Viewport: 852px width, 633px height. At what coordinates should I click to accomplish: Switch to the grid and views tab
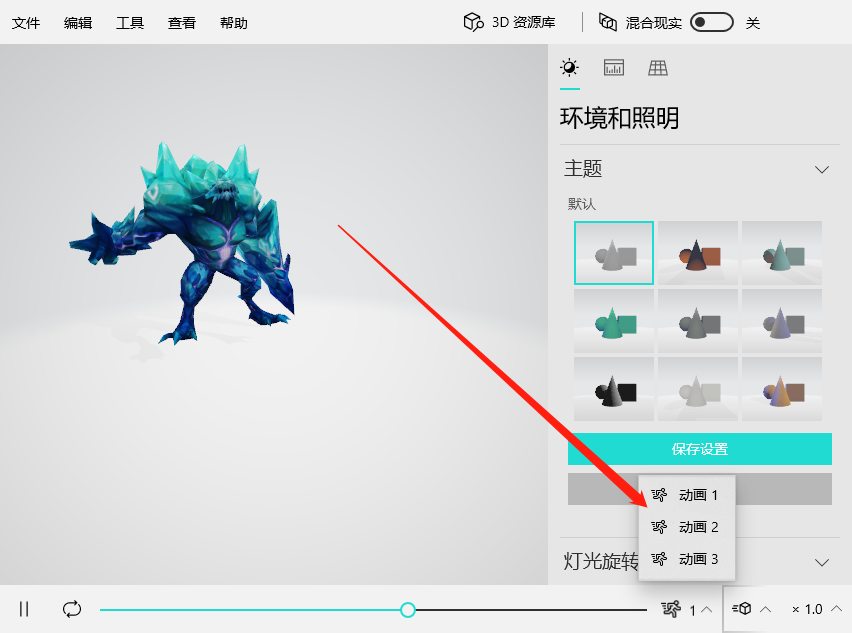click(x=658, y=68)
